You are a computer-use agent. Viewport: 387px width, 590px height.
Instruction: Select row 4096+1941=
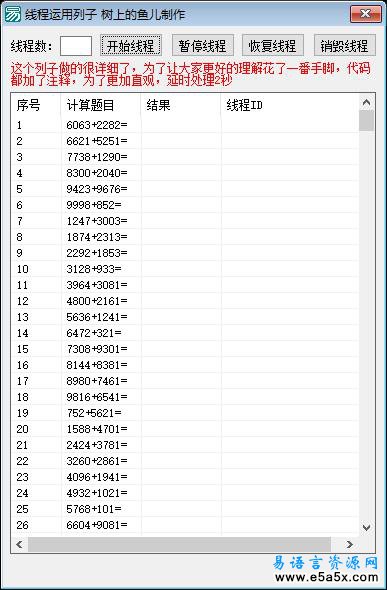tap(185, 477)
